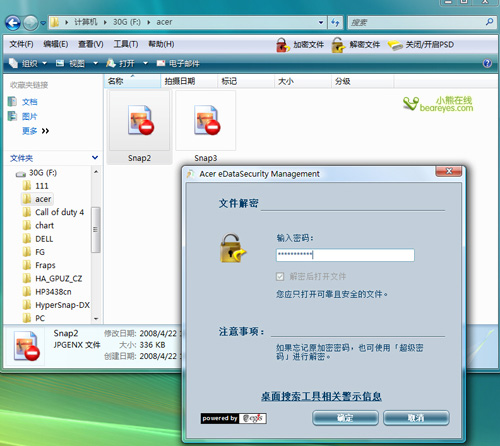Click the 30G (F:) breadcrumb
This screenshot has width=500, height=446.
127,22
